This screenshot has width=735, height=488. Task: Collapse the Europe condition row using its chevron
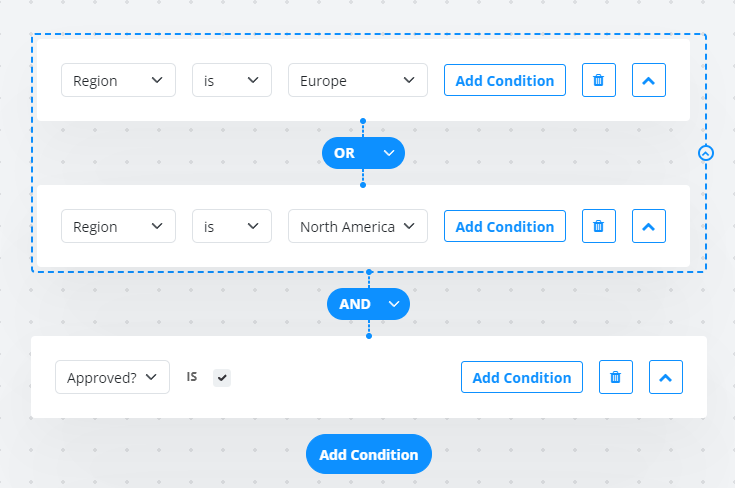649,80
